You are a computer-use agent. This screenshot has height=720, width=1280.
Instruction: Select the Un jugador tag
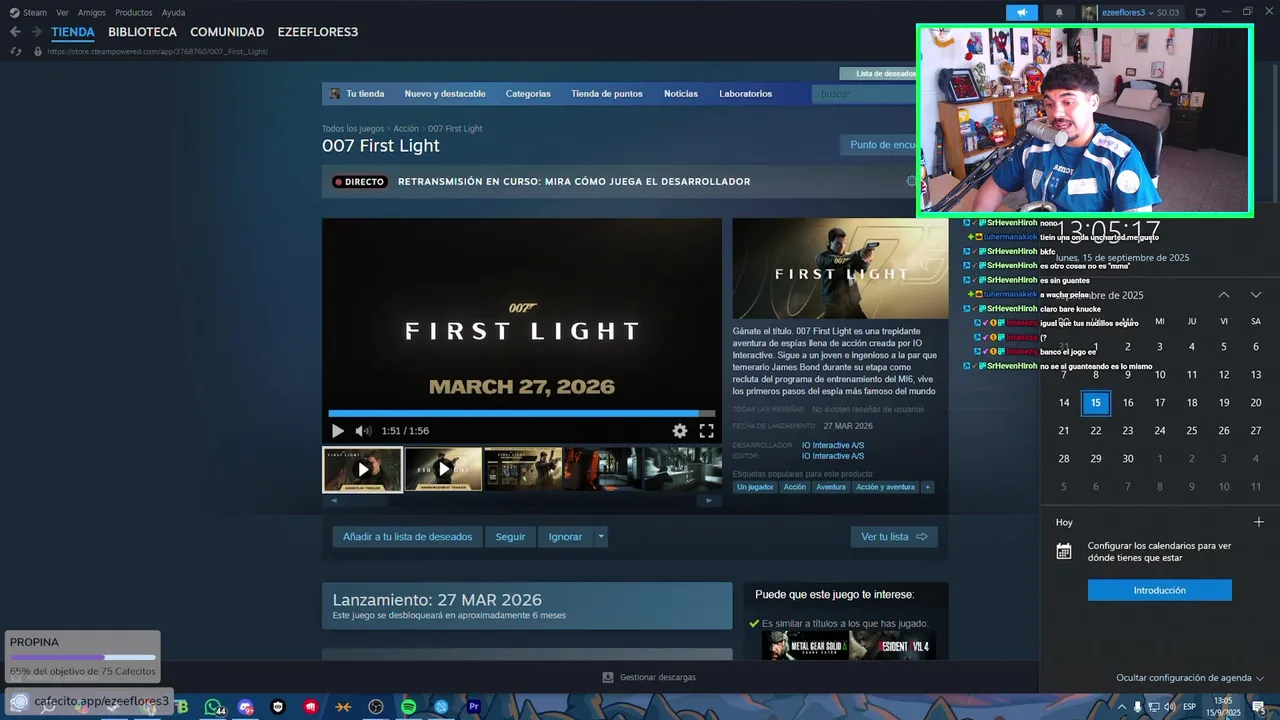(x=755, y=487)
